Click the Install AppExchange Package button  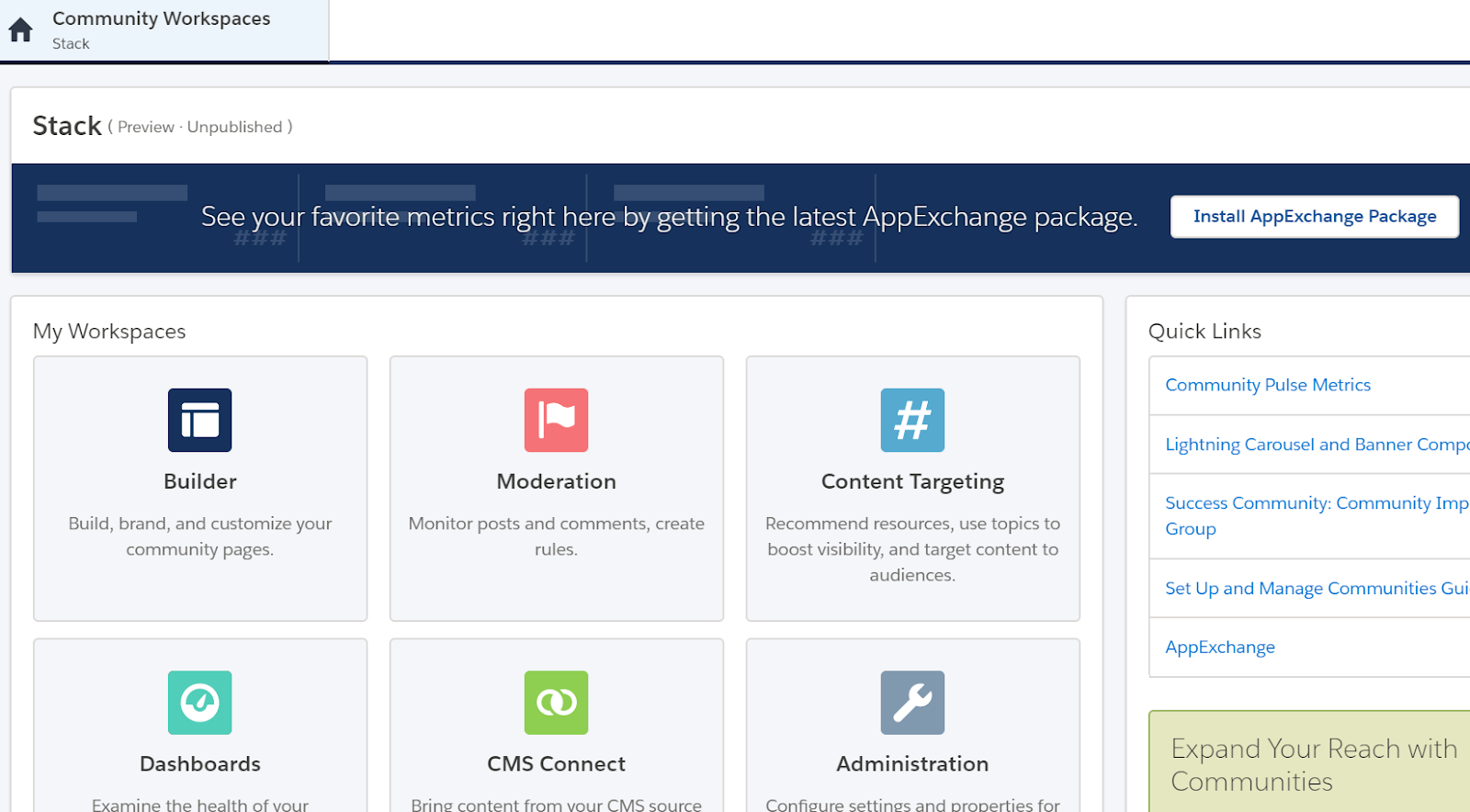coord(1314,217)
